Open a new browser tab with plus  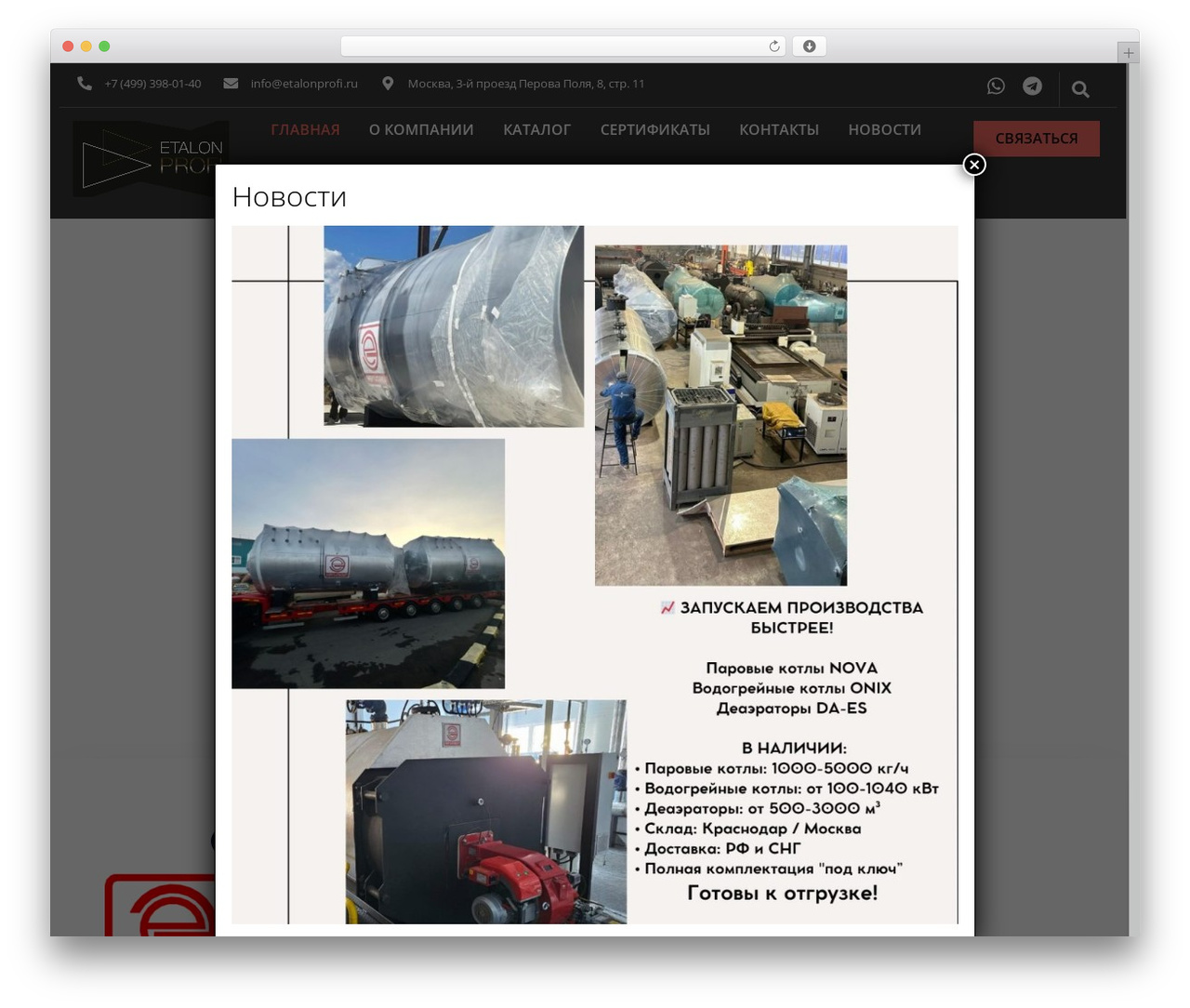tap(1129, 53)
